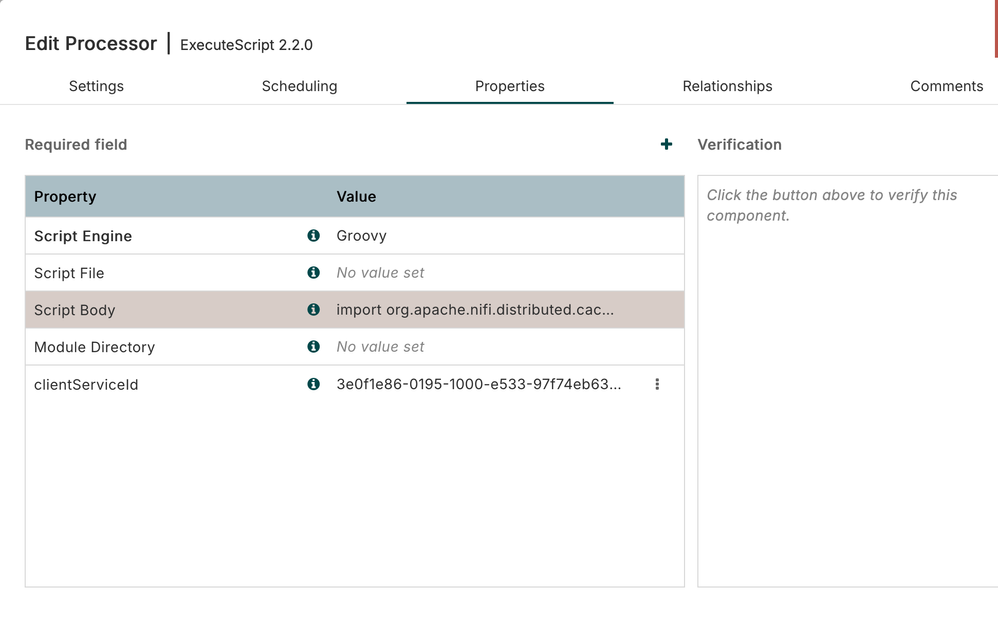Switch to the Settings tab
The width and height of the screenshot is (998, 618).
96,86
